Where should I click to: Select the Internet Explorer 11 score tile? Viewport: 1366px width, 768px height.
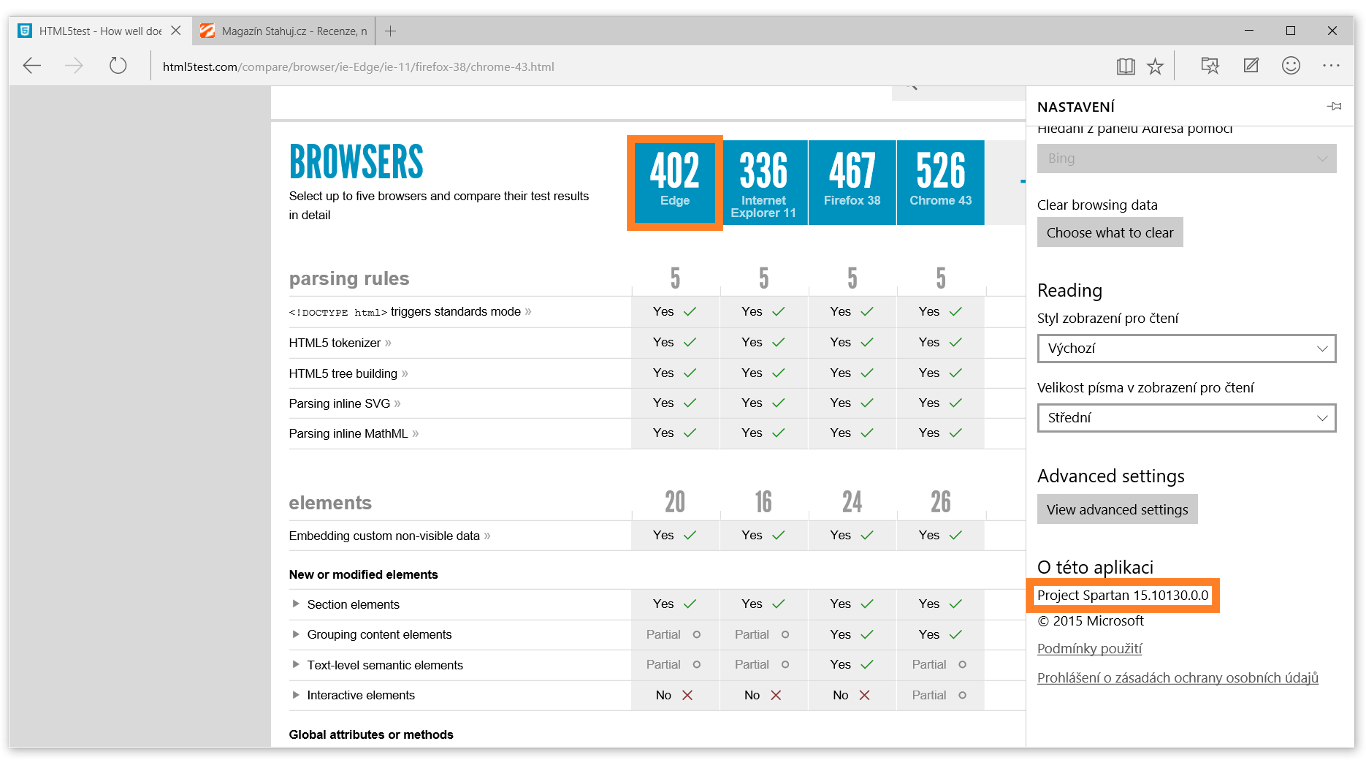point(763,182)
